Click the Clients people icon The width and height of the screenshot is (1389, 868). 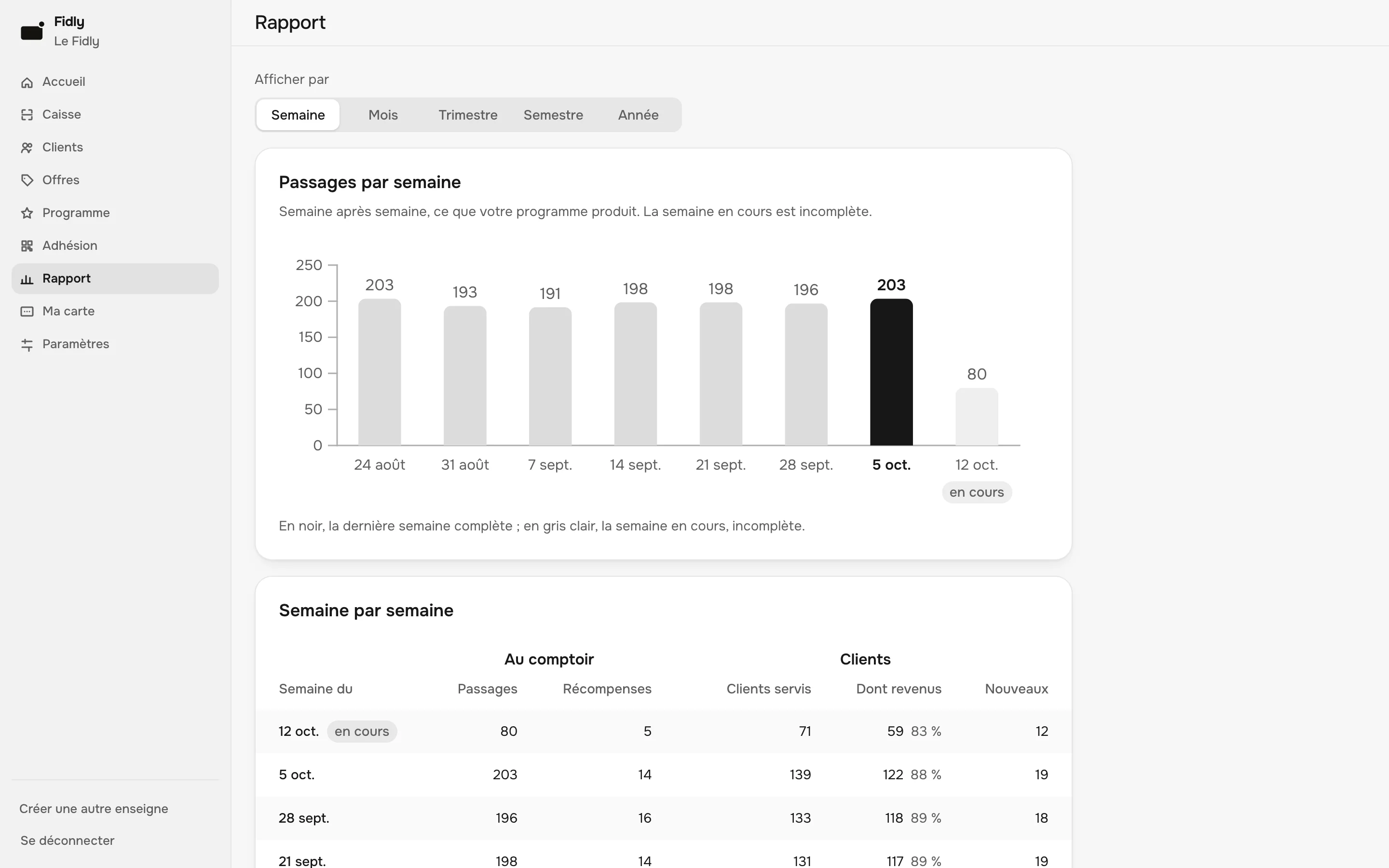coord(27,148)
